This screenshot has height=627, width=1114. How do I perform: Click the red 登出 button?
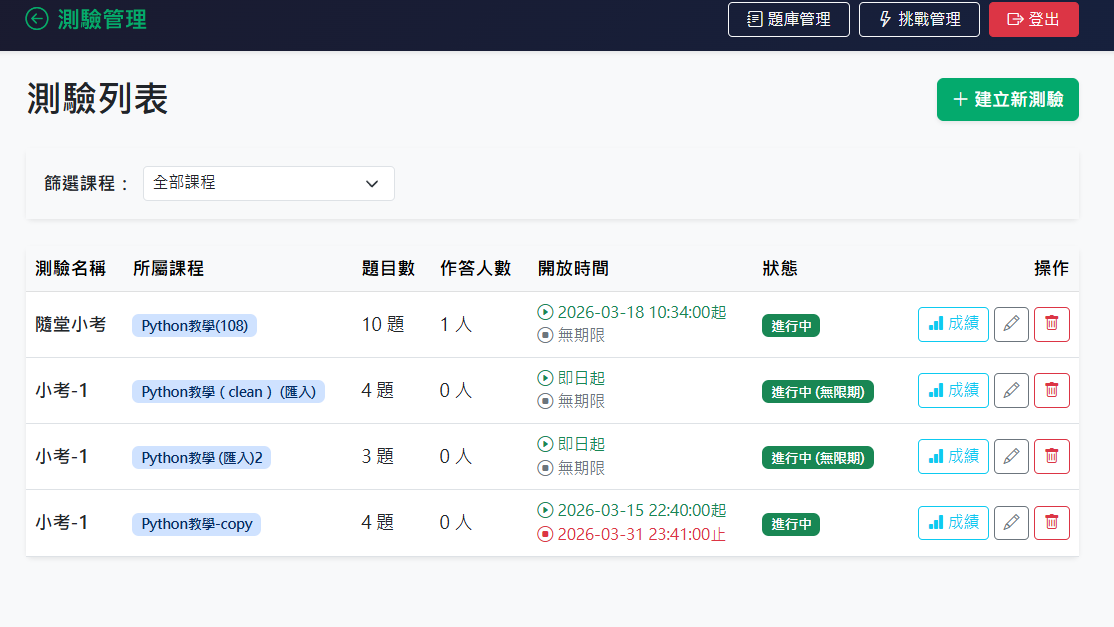coord(1033,19)
